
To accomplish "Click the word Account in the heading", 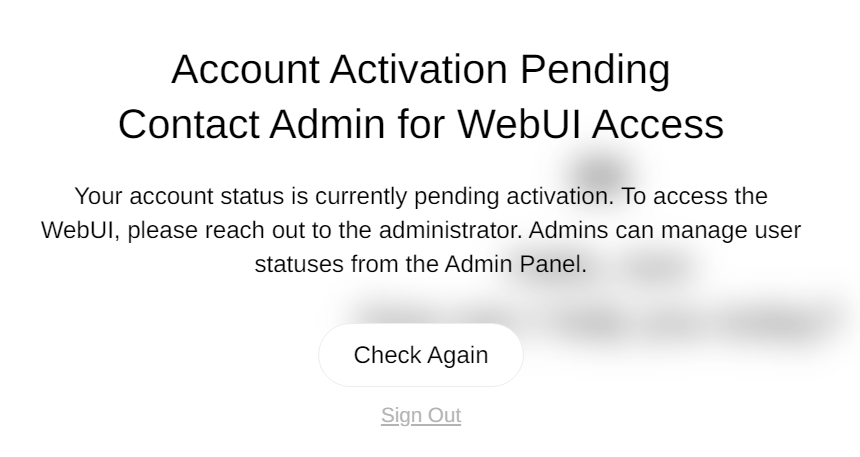I will [245, 69].
